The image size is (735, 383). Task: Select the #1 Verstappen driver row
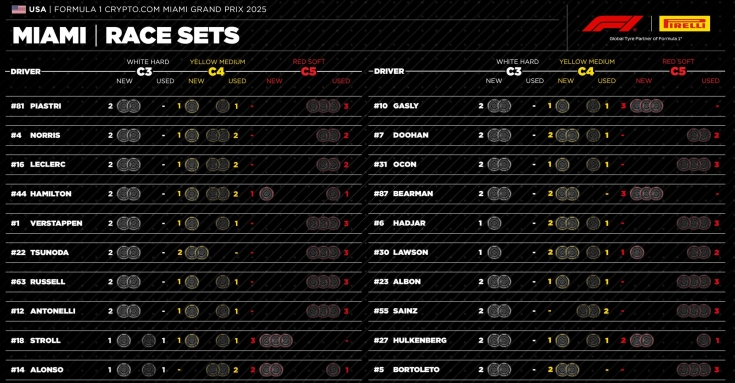pos(184,223)
